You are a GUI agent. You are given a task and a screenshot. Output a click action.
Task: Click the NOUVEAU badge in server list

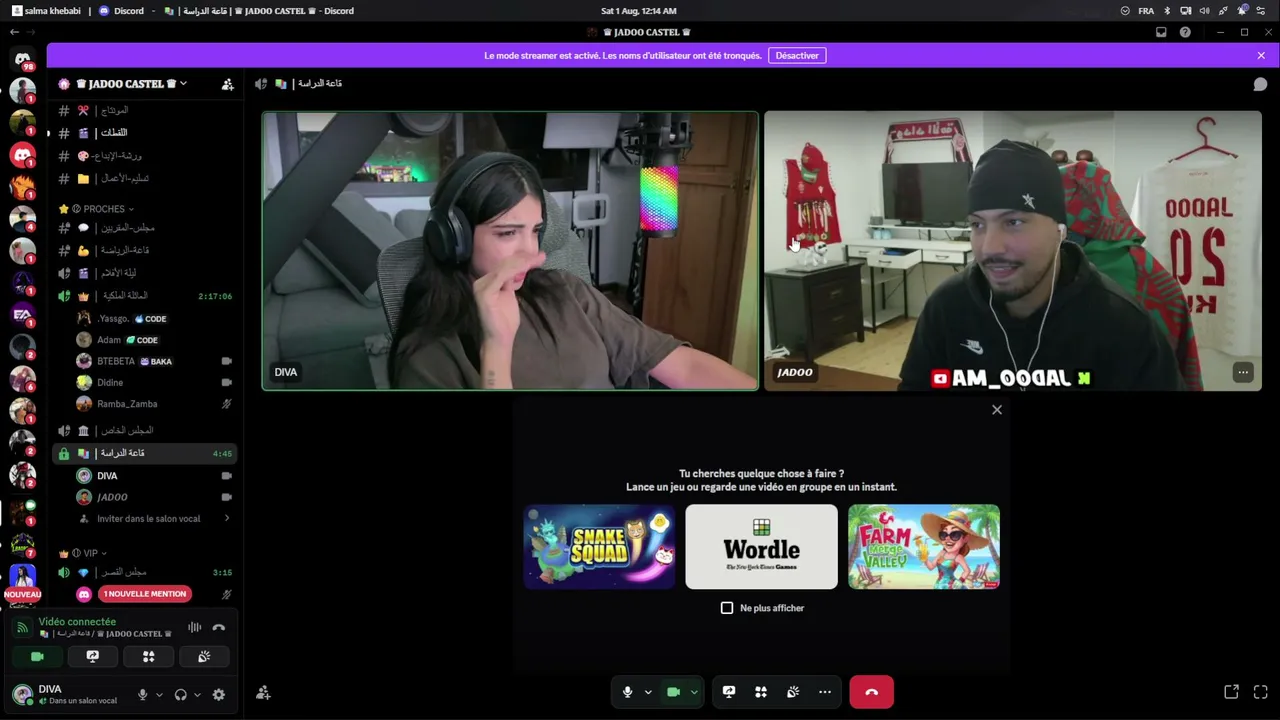[22, 594]
